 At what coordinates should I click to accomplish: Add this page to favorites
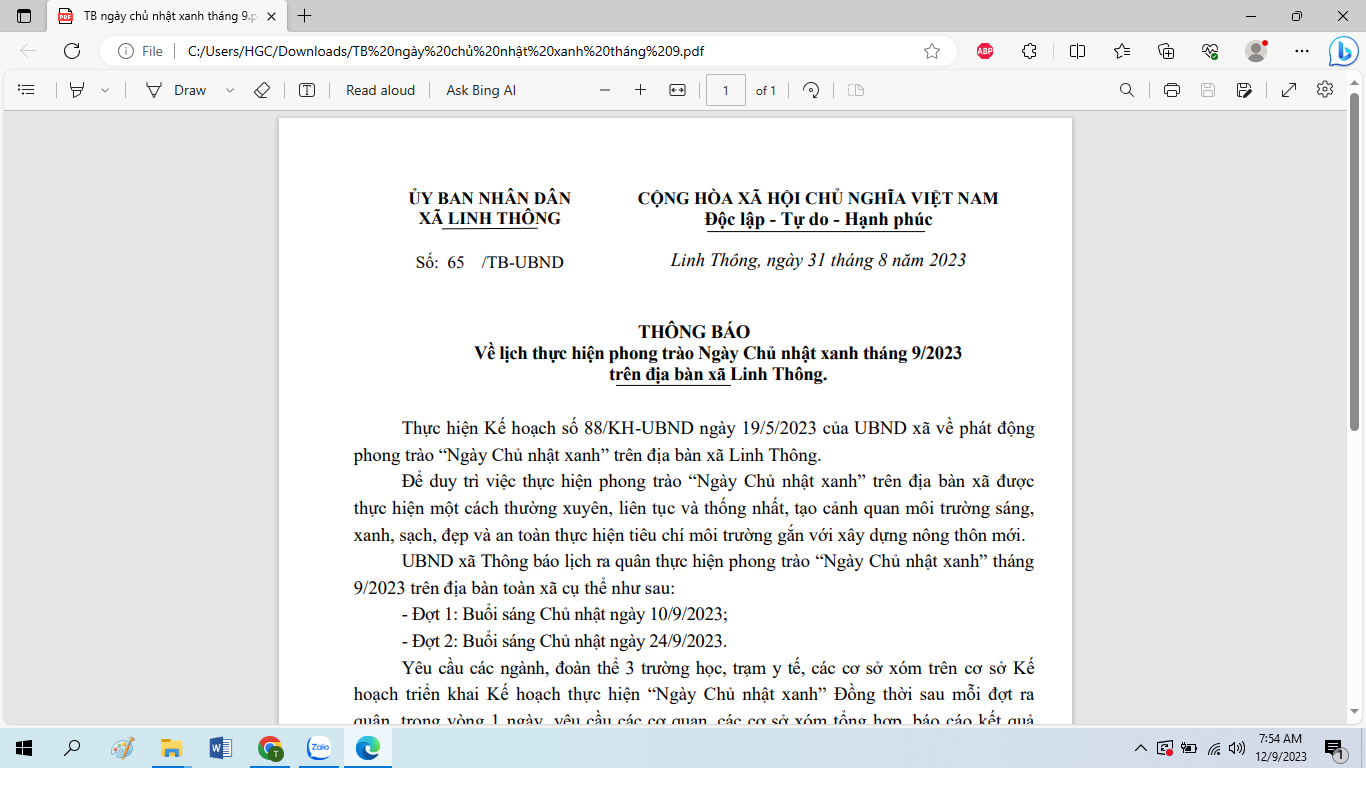pyautogui.click(x=932, y=51)
